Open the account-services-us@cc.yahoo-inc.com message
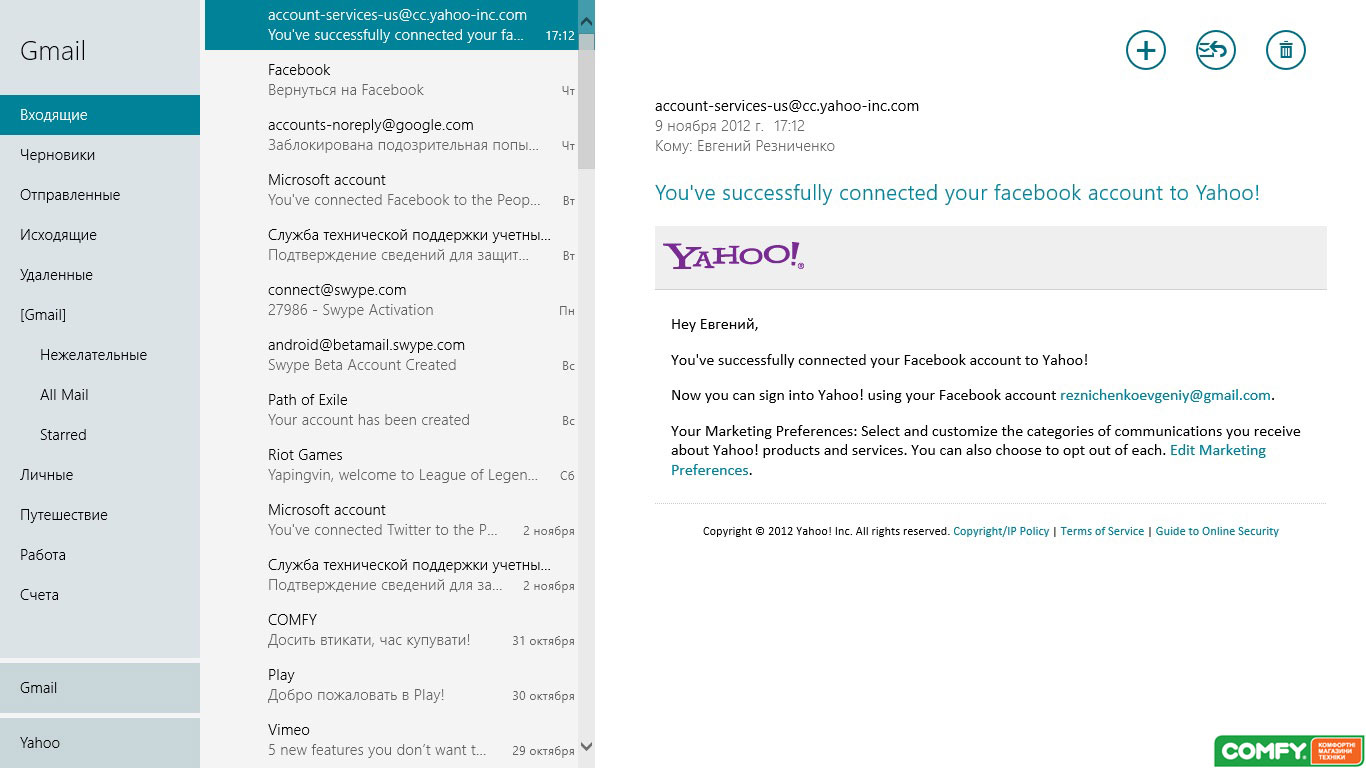1366x768 pixels. [x=392, y=25]
